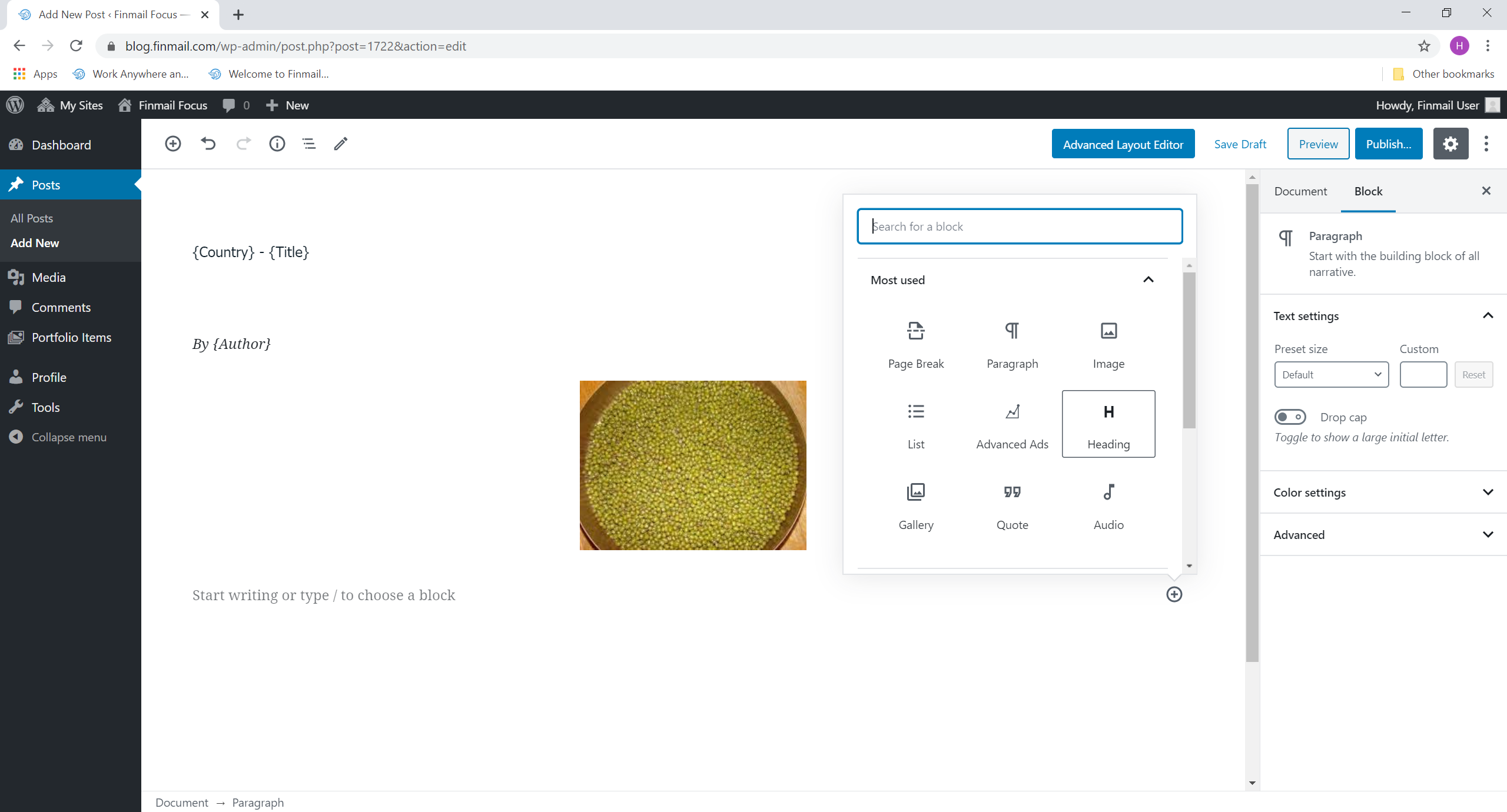Open the My Sites admin menu

click(70, 105)
